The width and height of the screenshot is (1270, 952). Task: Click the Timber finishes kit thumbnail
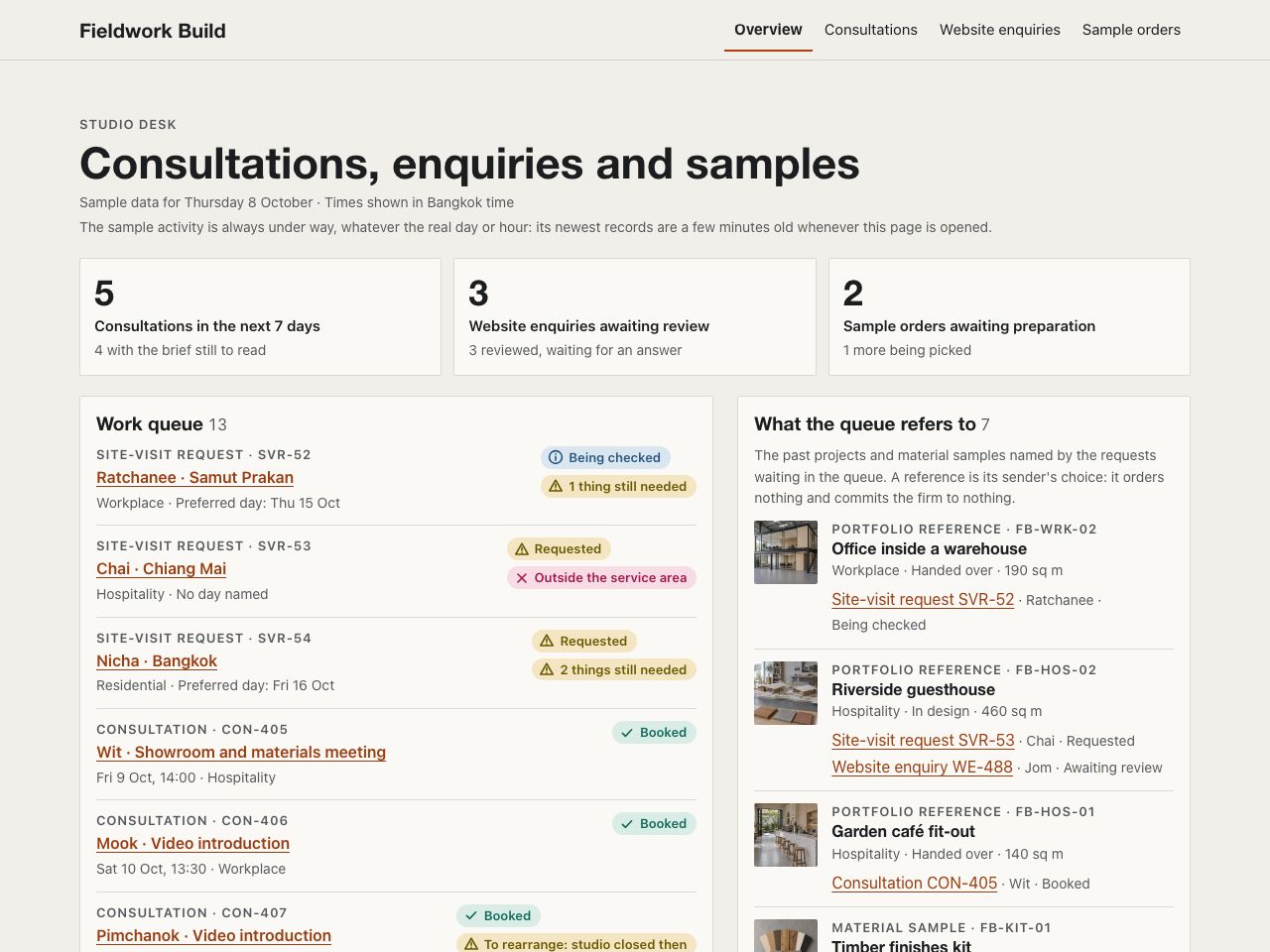click(786, 936)
